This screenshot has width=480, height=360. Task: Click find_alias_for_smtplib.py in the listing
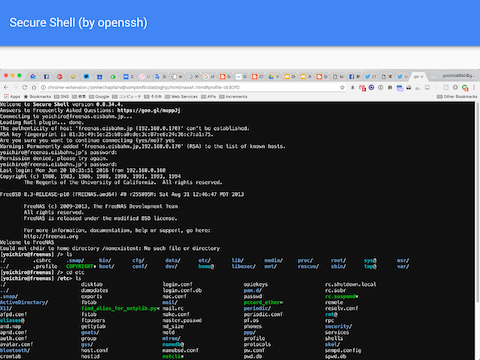pyautogui.click(x=118, y=308)
